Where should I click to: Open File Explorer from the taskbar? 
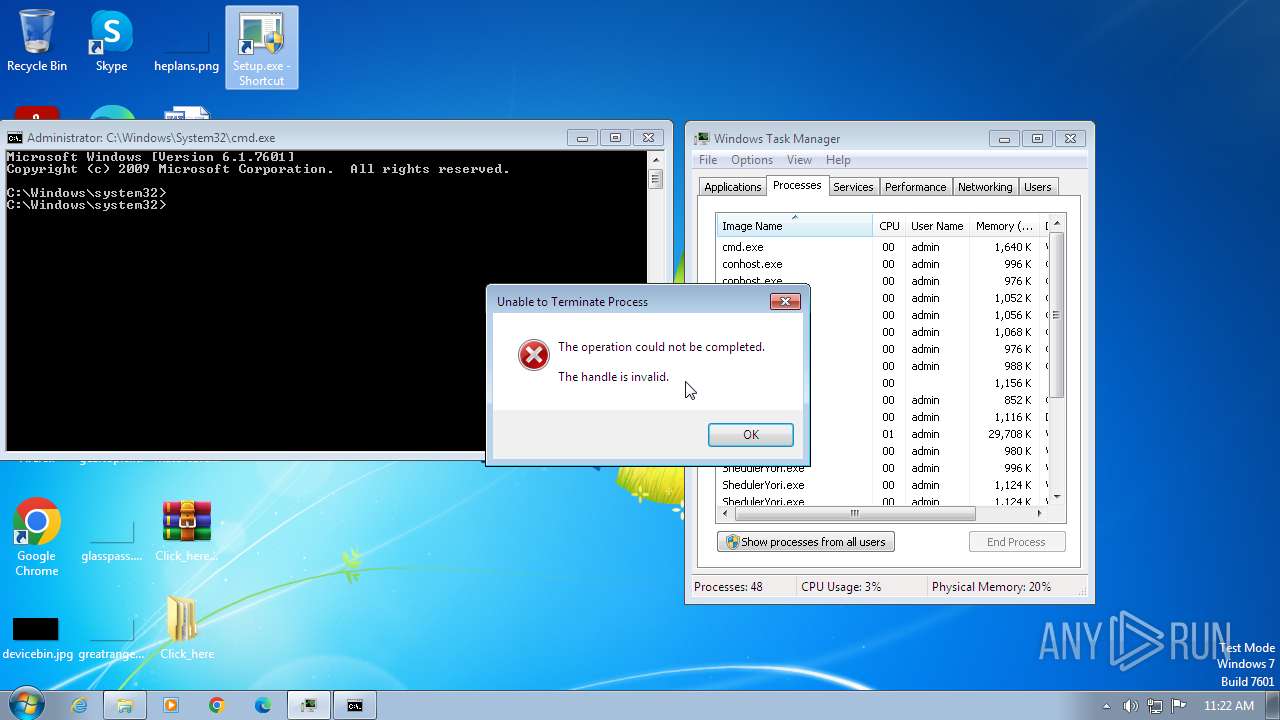(x=125, y=705)
